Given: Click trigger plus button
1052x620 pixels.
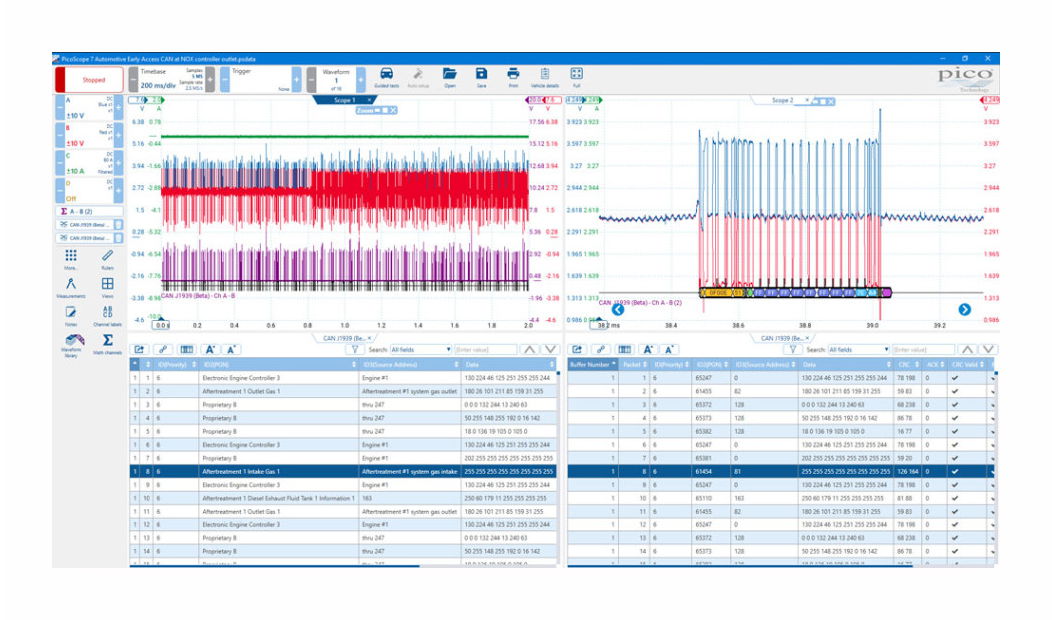Looking at the screenshot, I should point(297,80).
